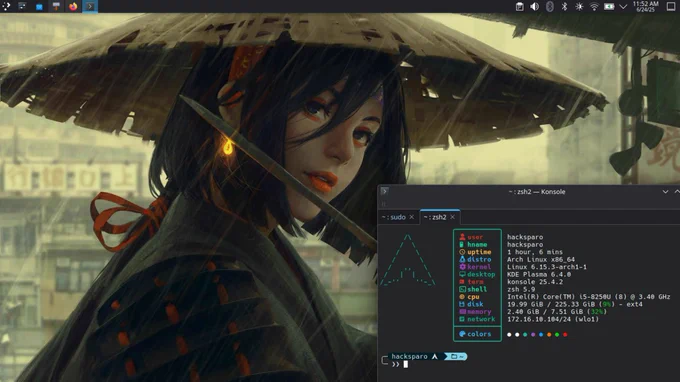
Task: Open the KDE application launcher
Action: [6, 6]
